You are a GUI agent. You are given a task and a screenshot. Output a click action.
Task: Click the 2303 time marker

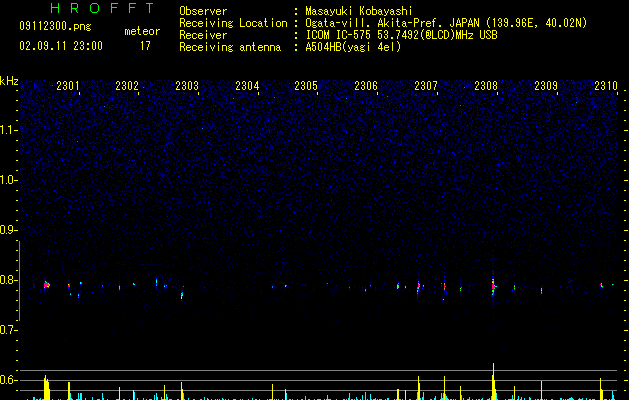point(187,85)
